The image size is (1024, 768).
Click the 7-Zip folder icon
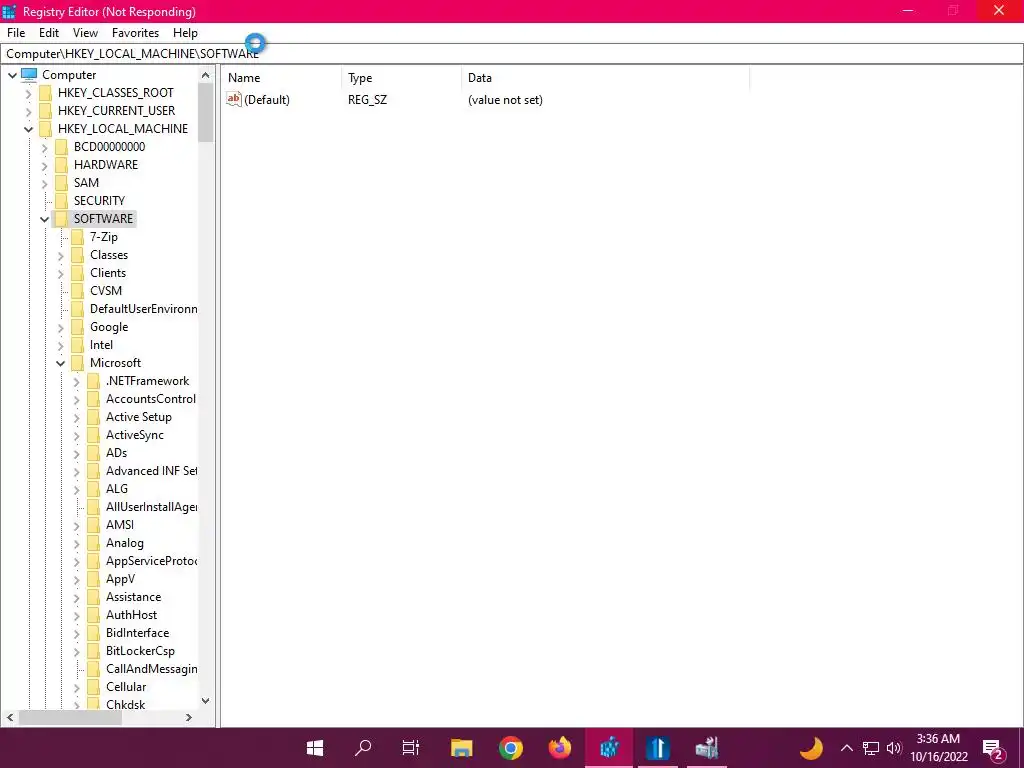tap(77, 236)
